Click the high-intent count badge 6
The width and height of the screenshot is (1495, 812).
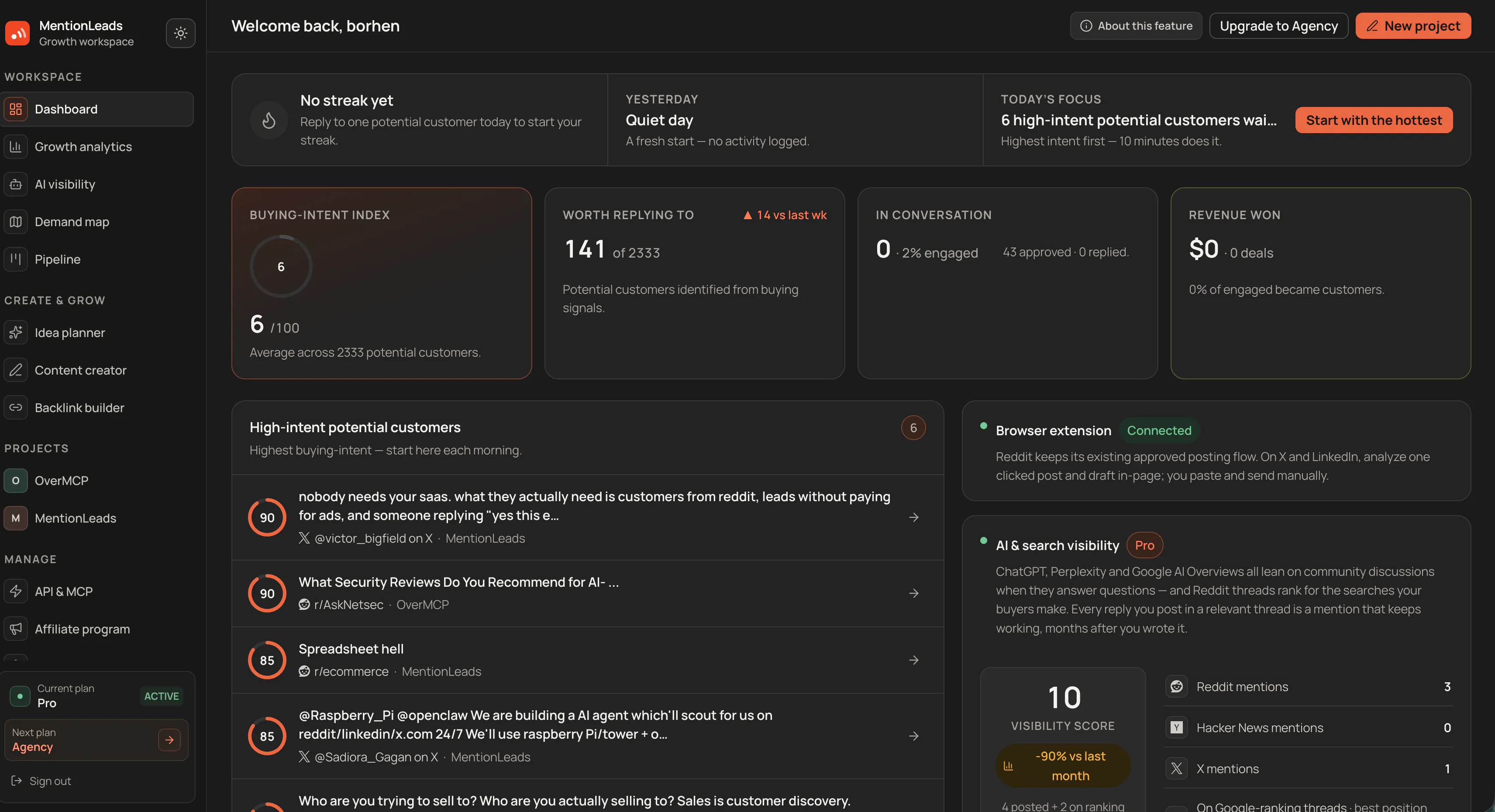pyautogui.click(x=913, y=428)
